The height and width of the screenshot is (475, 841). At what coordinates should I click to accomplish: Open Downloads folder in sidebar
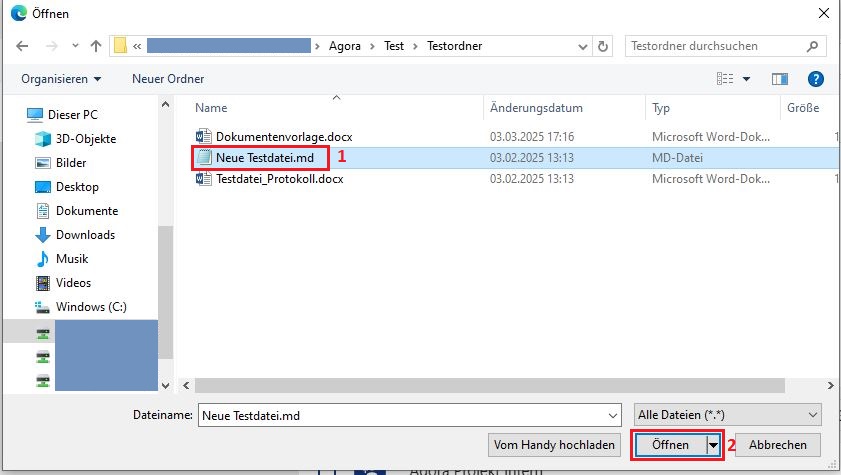(x=85, y=235)
